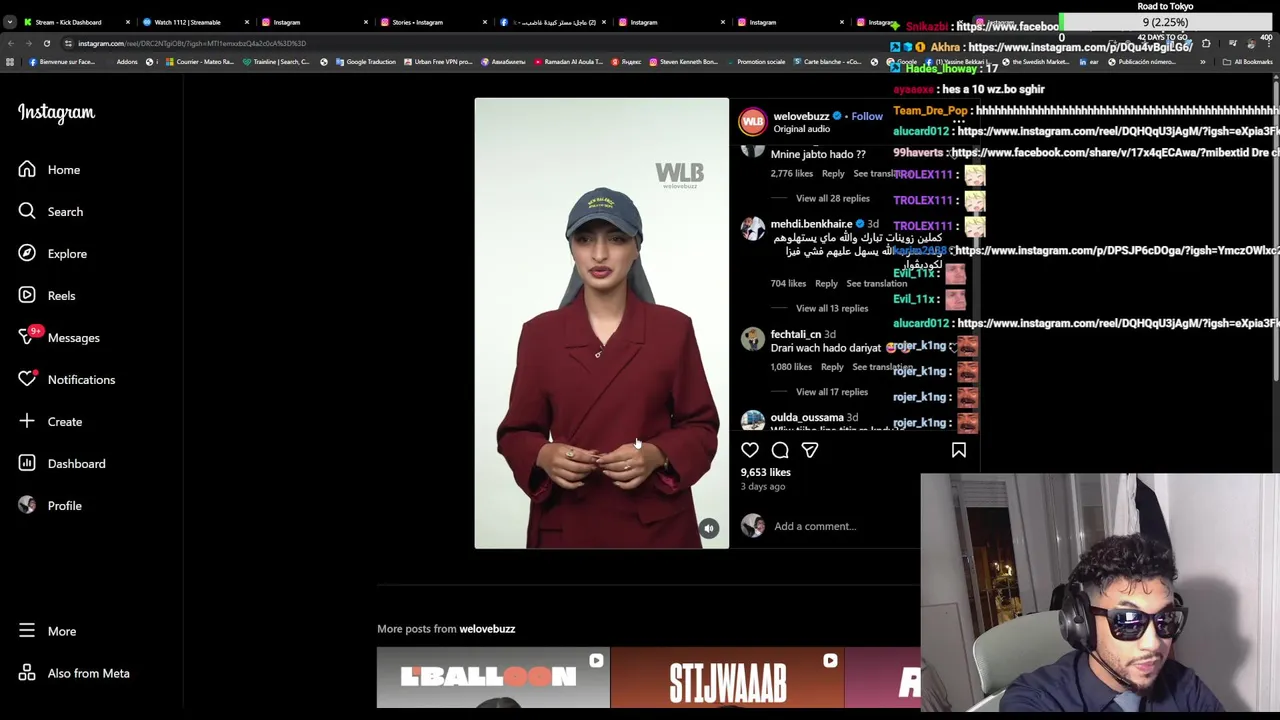Like the reel with the heart icon
The image size is (1280, 720).
tap(750, 451)
